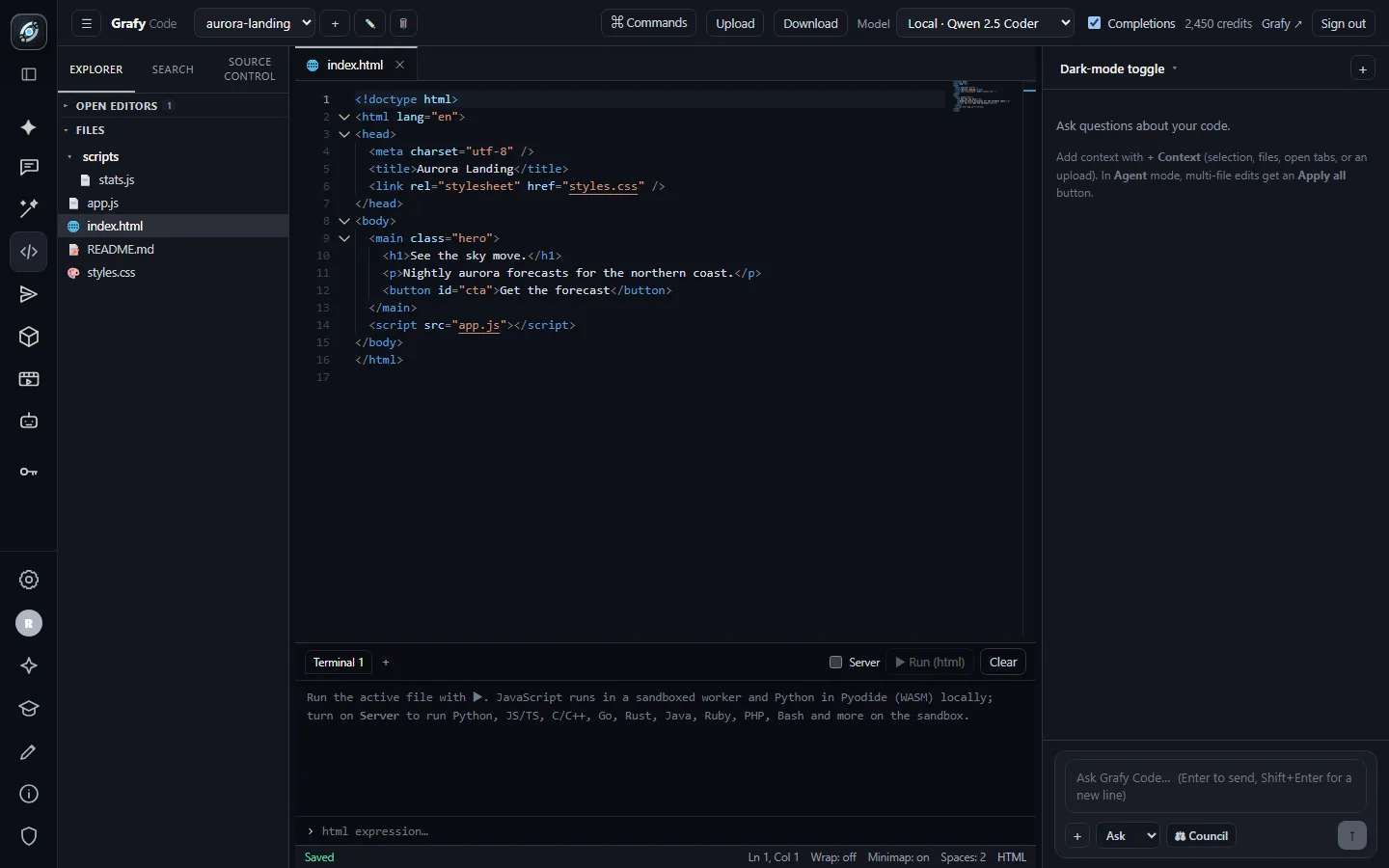Rename project using pencil button
This screenshot has height=868, width=1389.
(x=369, y=23)
